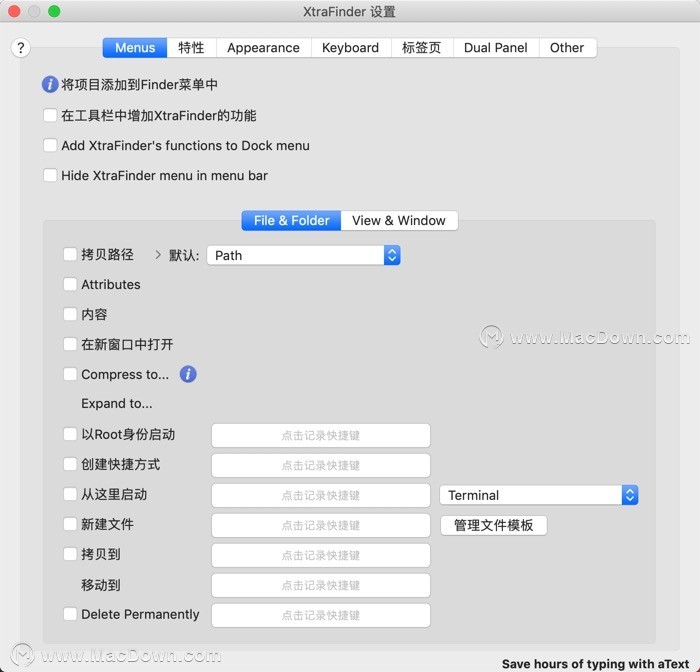This screenshot has height=672, width=700.
Task: Click the green zoom window button
Action: (54, 11)
